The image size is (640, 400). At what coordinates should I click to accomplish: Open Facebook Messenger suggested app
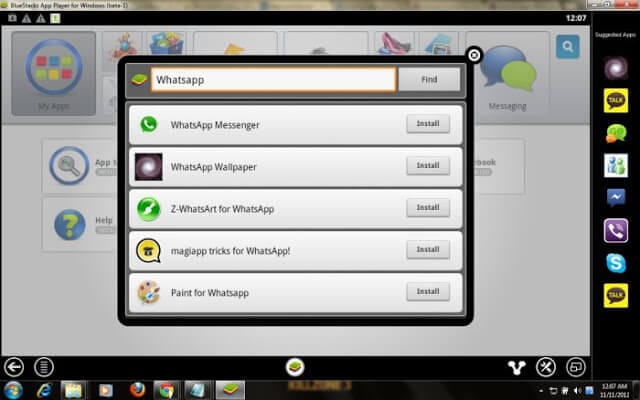coord(616,198)
